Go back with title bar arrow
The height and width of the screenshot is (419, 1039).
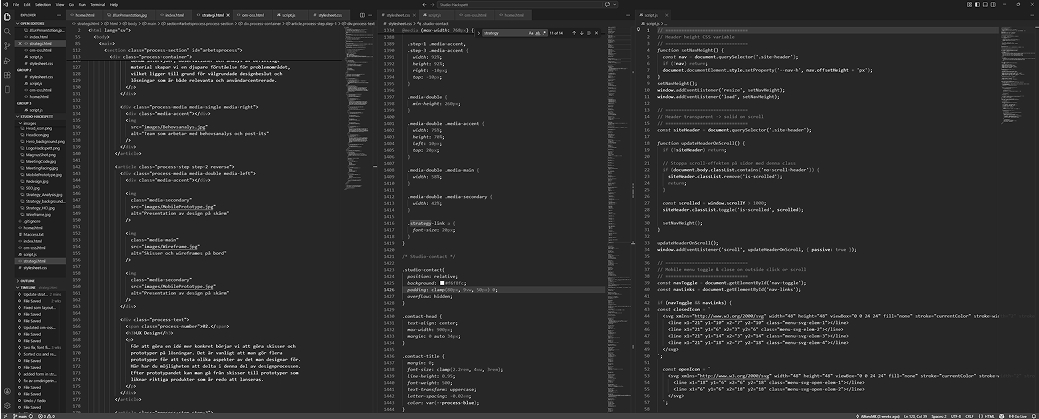[424, 4]
